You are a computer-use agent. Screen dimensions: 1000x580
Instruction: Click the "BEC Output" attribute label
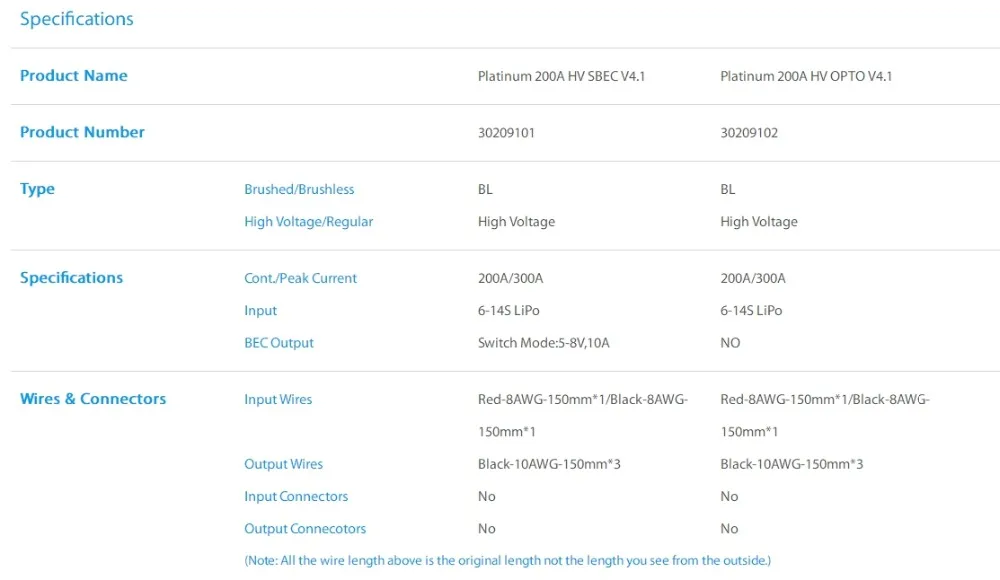[x=279, y=343]
